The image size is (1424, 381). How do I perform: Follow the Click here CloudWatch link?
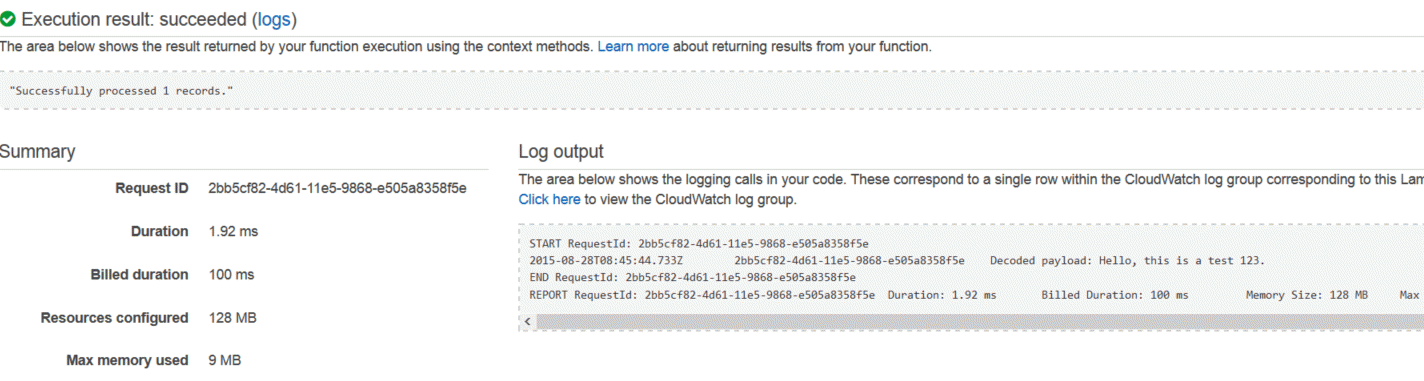tap(549, 199)
